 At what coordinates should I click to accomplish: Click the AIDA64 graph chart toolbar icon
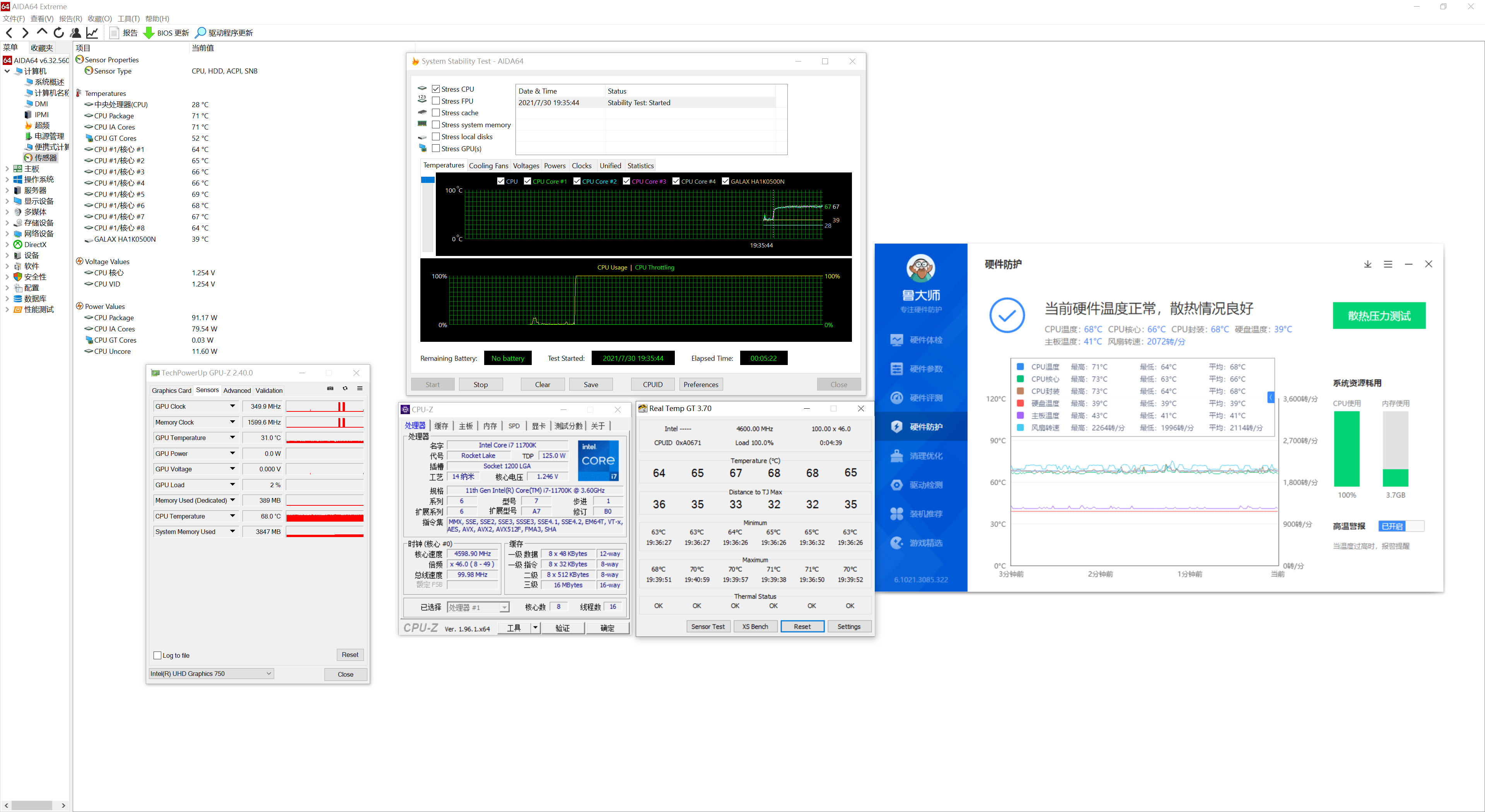click(92, 33)
